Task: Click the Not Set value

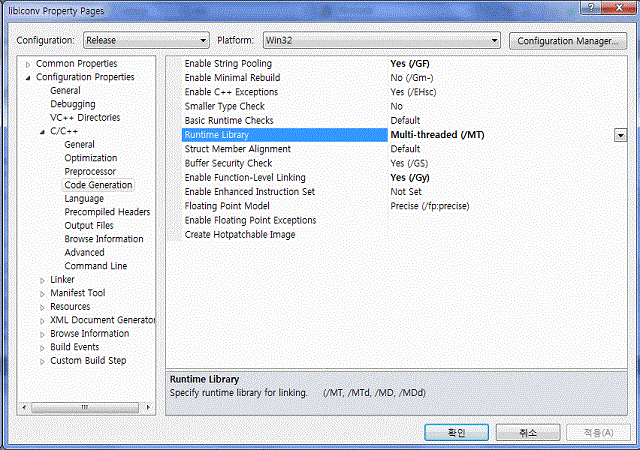Action: point(406,192)
